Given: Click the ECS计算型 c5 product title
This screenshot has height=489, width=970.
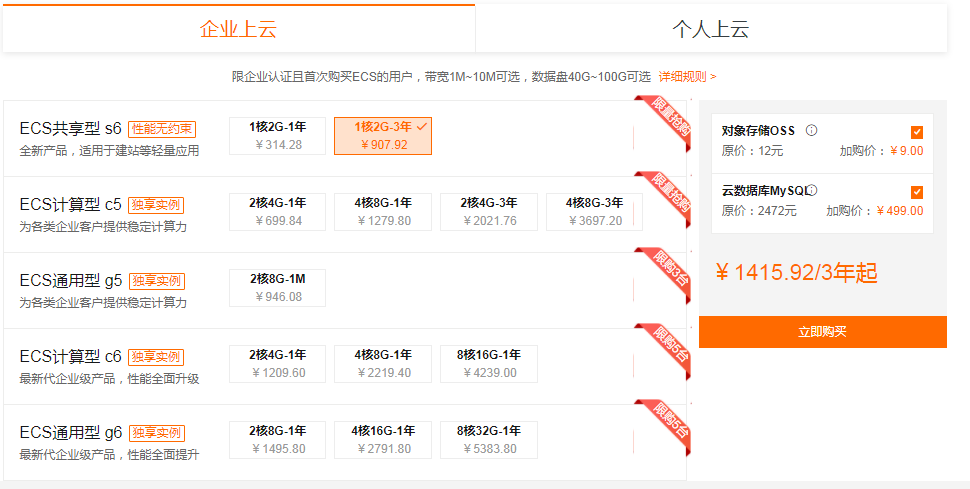Looking at the screenshot, I should click(71, 204).
